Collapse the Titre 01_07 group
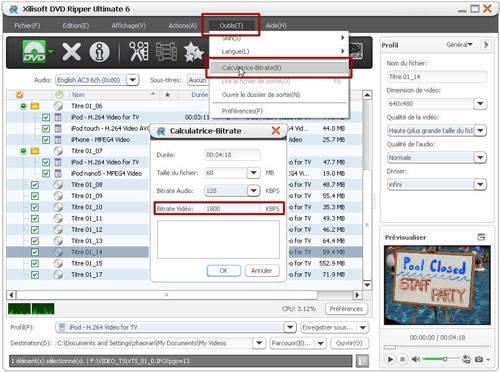This screenshot has height=372, width=500. point(23,151)
